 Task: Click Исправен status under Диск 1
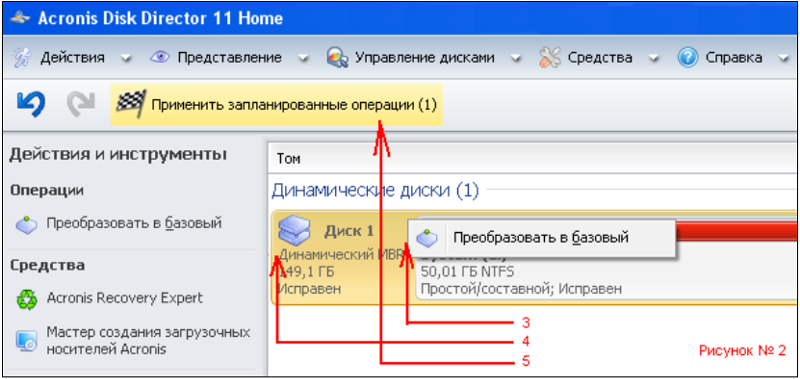click(x=309, y=289)
